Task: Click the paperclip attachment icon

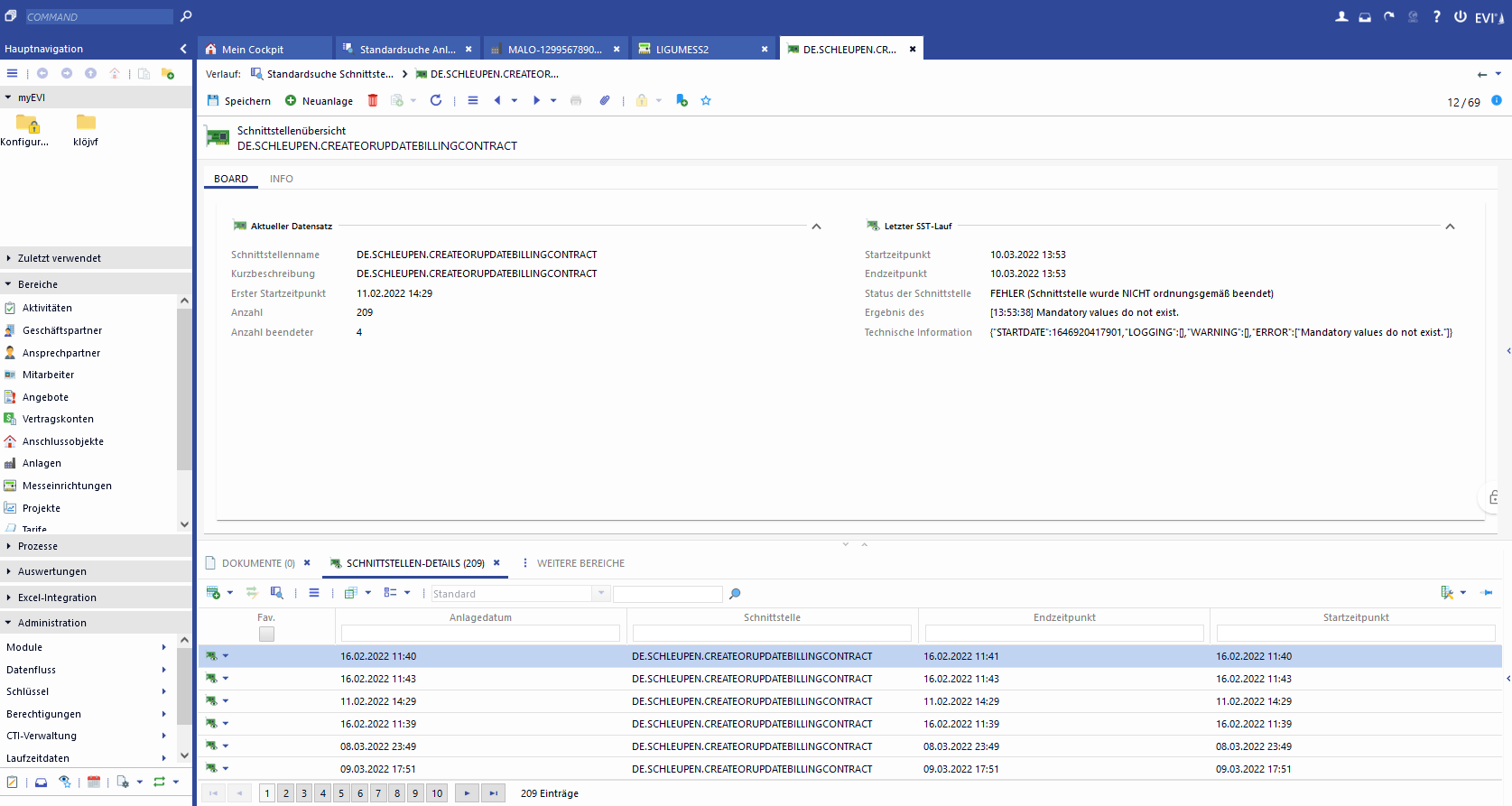Action: (605, 100)
